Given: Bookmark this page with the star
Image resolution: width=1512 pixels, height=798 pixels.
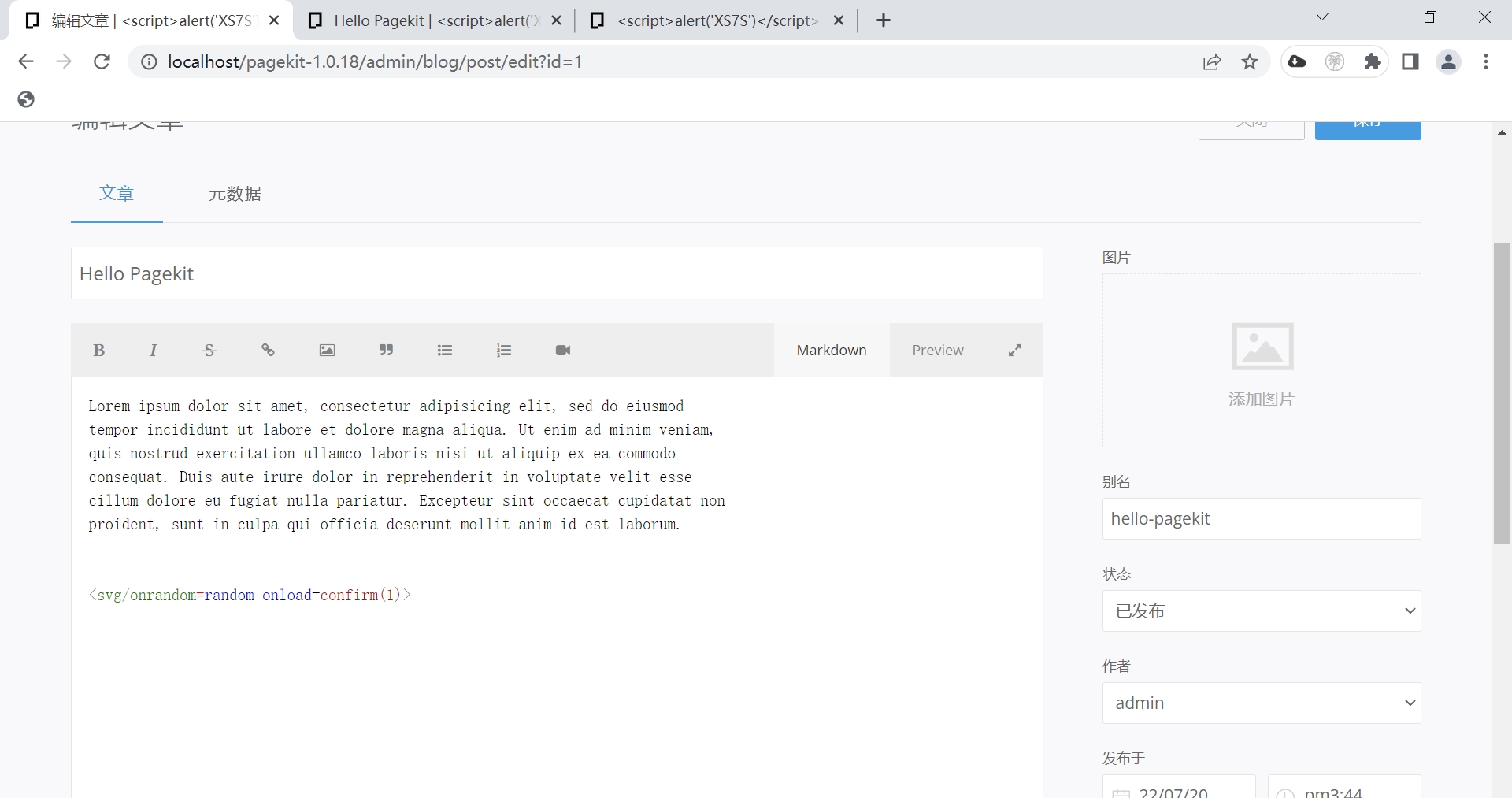Looking at the screenshot, I should (1250, 61).
